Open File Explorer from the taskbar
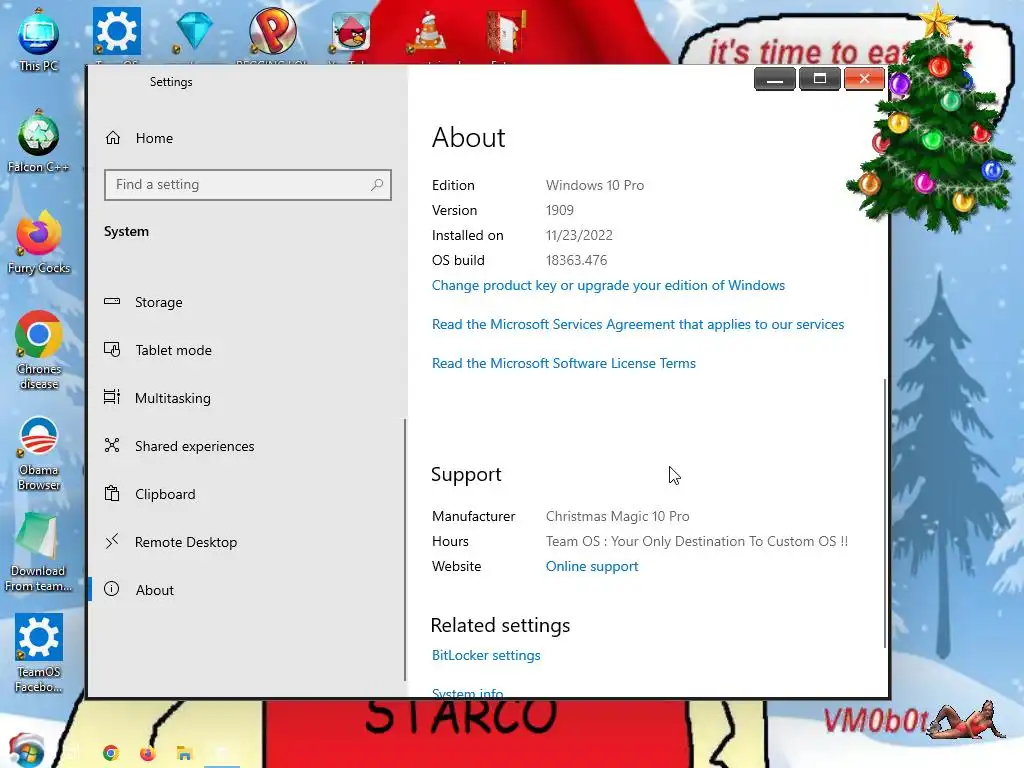This screenshot has width=1024, height=768. pos(184,753)
